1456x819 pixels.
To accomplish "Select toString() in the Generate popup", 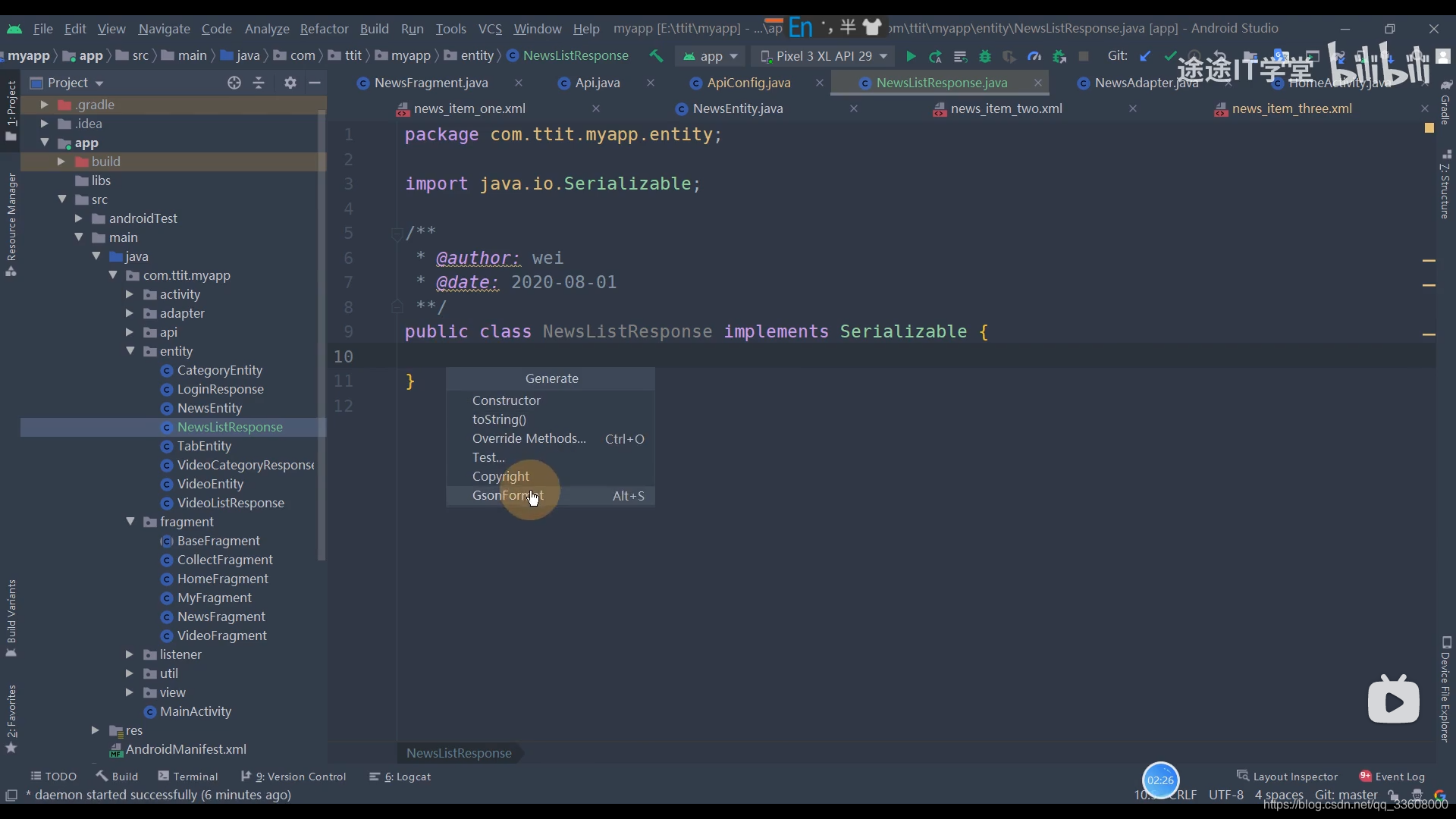I will coord(551,419).
